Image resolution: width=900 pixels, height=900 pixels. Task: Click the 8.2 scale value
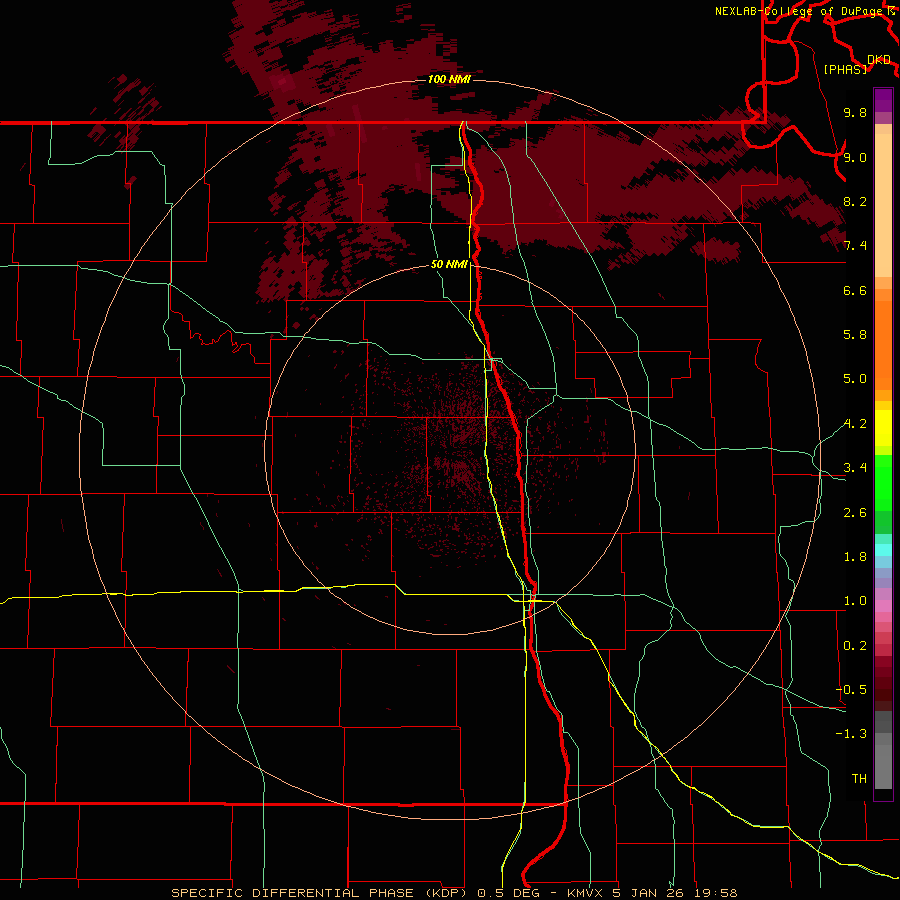[x=855, y=201]
